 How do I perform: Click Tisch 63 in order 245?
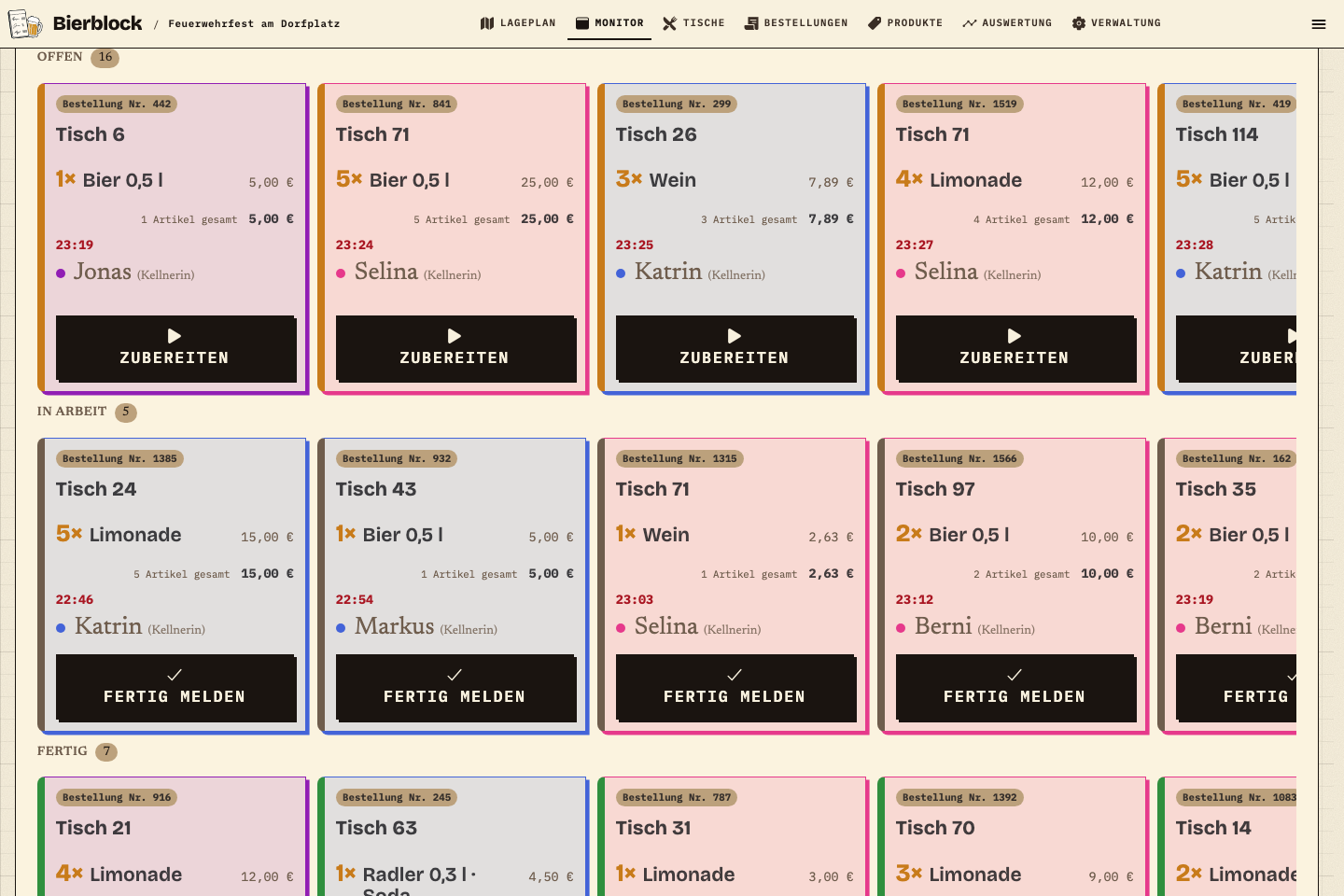pos(376,828)
